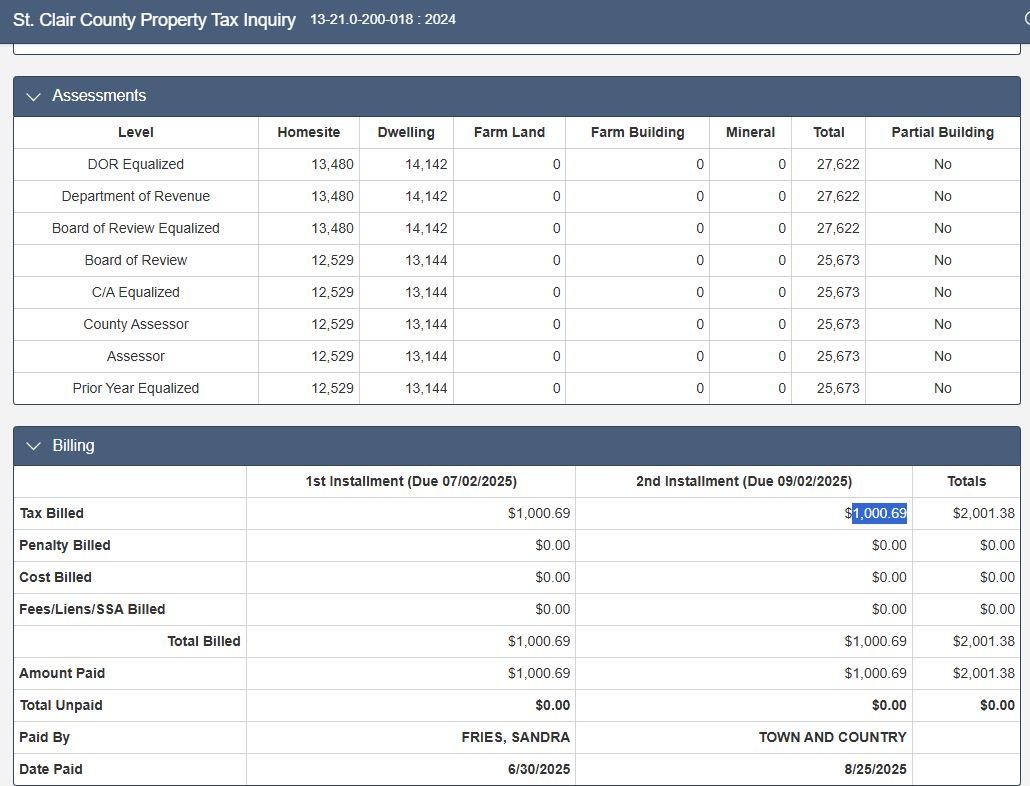Click the Prior Year Equalized row label
This screenshot has height=786, width=1030.
point(136,388)
